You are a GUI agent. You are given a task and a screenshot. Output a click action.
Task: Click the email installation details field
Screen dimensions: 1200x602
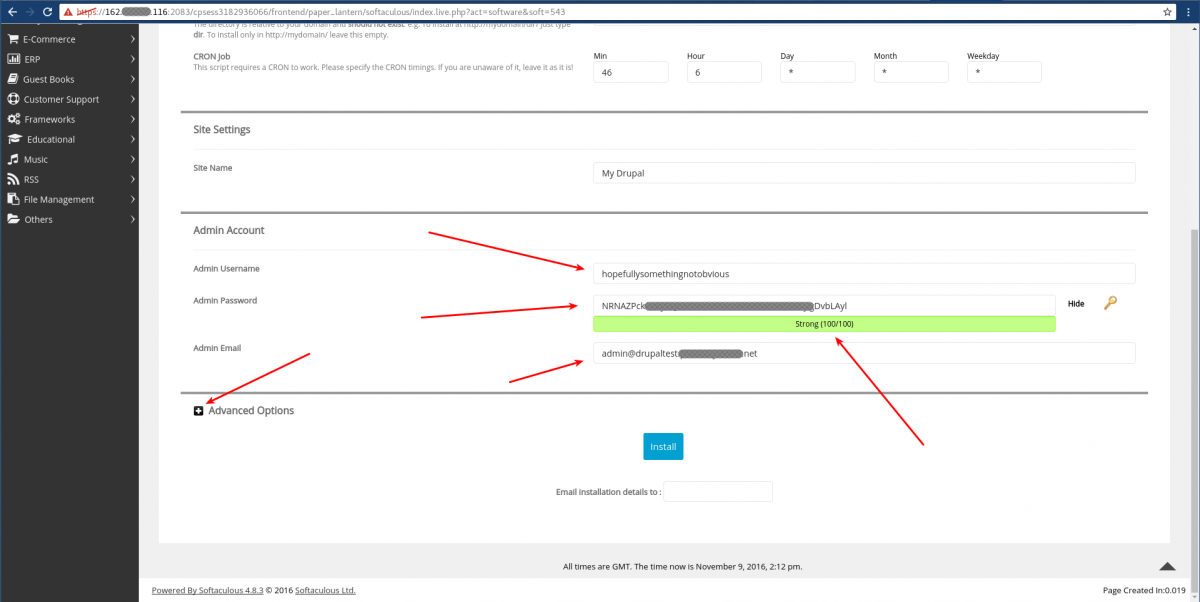pos(720,491)
